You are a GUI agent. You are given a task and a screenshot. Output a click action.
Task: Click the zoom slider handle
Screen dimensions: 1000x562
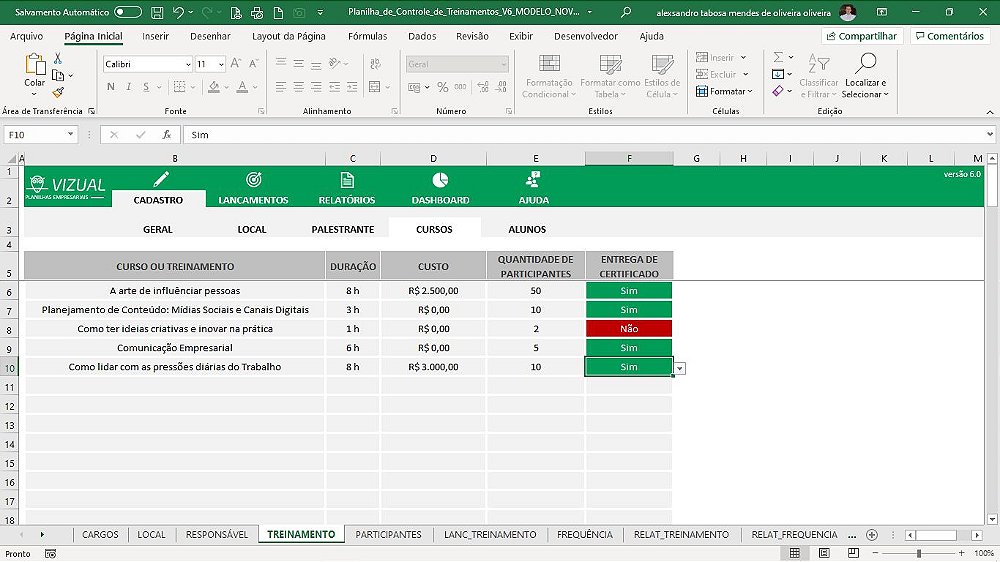click(918, 553)
